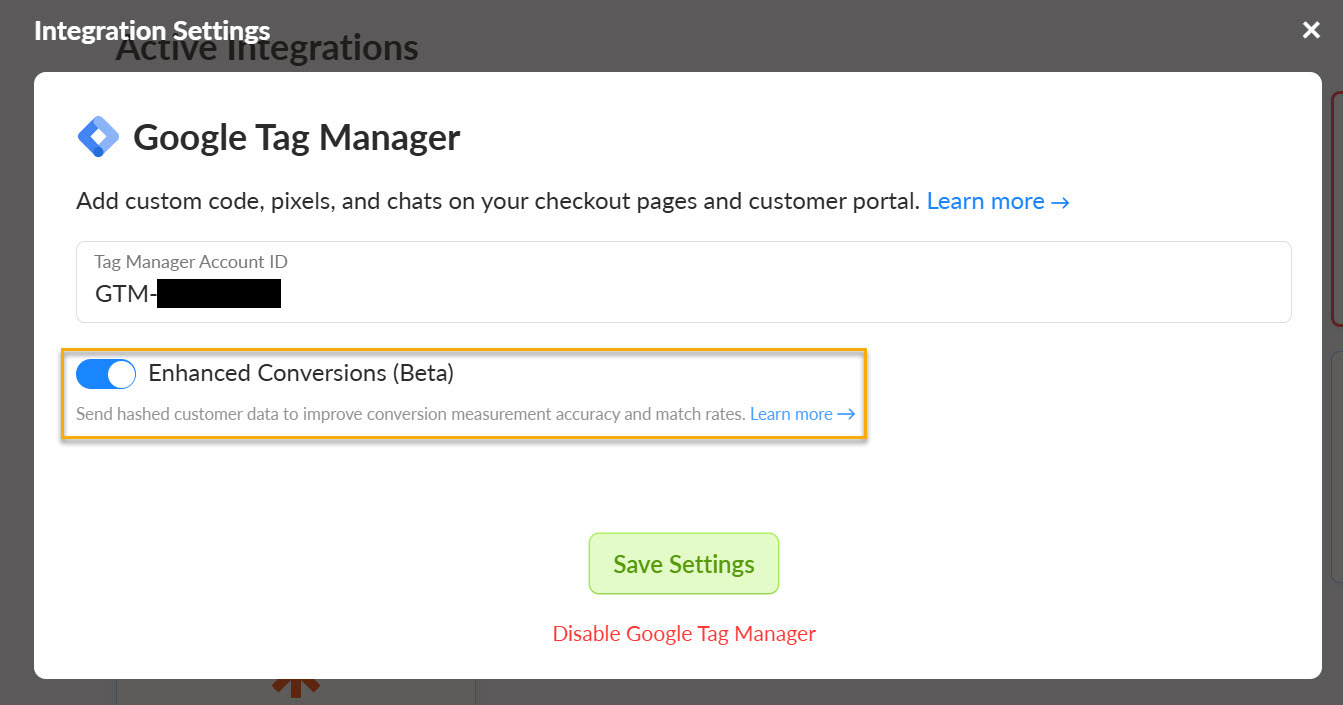Screen dimensions: 1343x705
Task: Click Disable Google Tag Manager link
Action: pyautogui.click(x=684, y=634)
